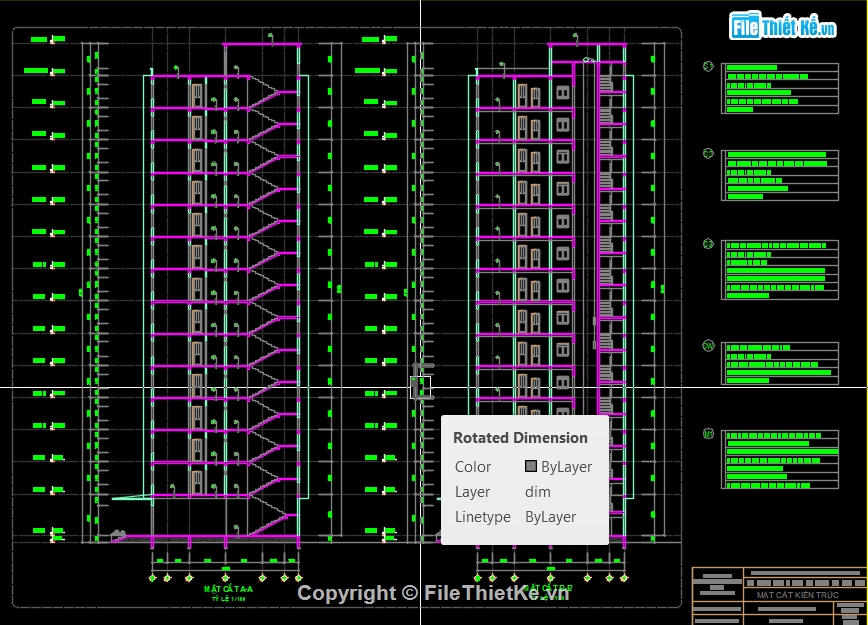This screenshot has height=625, width=868.
Task: Select the SW legend marker circle
Action: [x=708, y=346]
